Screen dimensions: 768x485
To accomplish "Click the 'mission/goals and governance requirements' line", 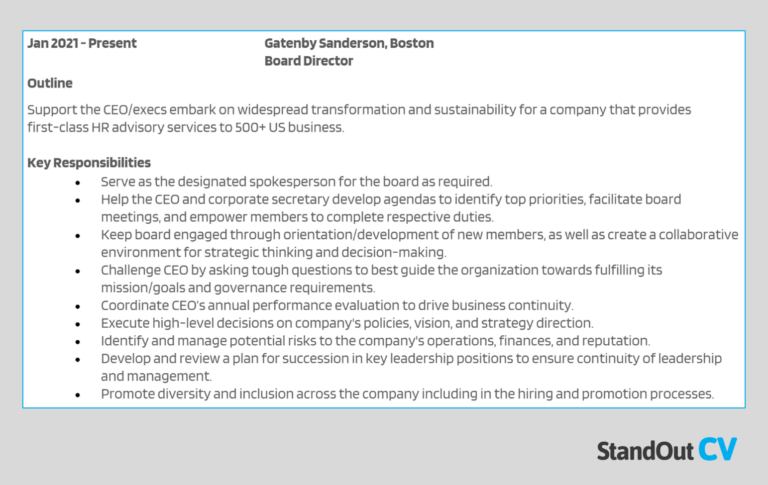I will pos(238,288).
